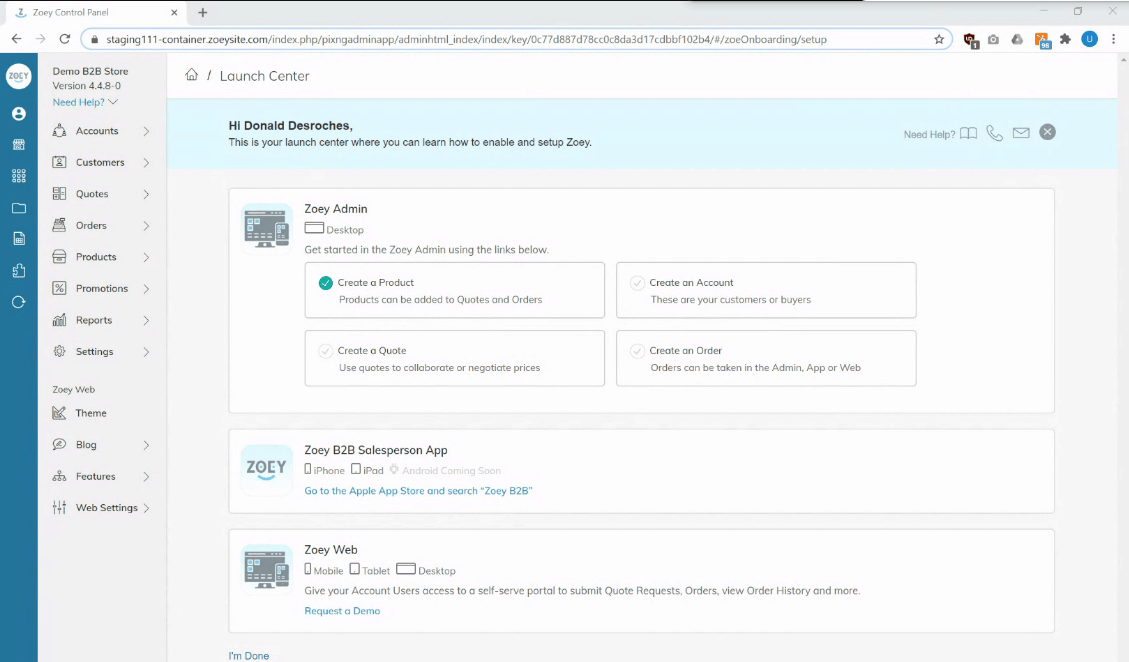Dismiss the welcome banner with the X icon
Image resolution: width=1129 pixels, height=662 pixels.
coord(1048,132)
